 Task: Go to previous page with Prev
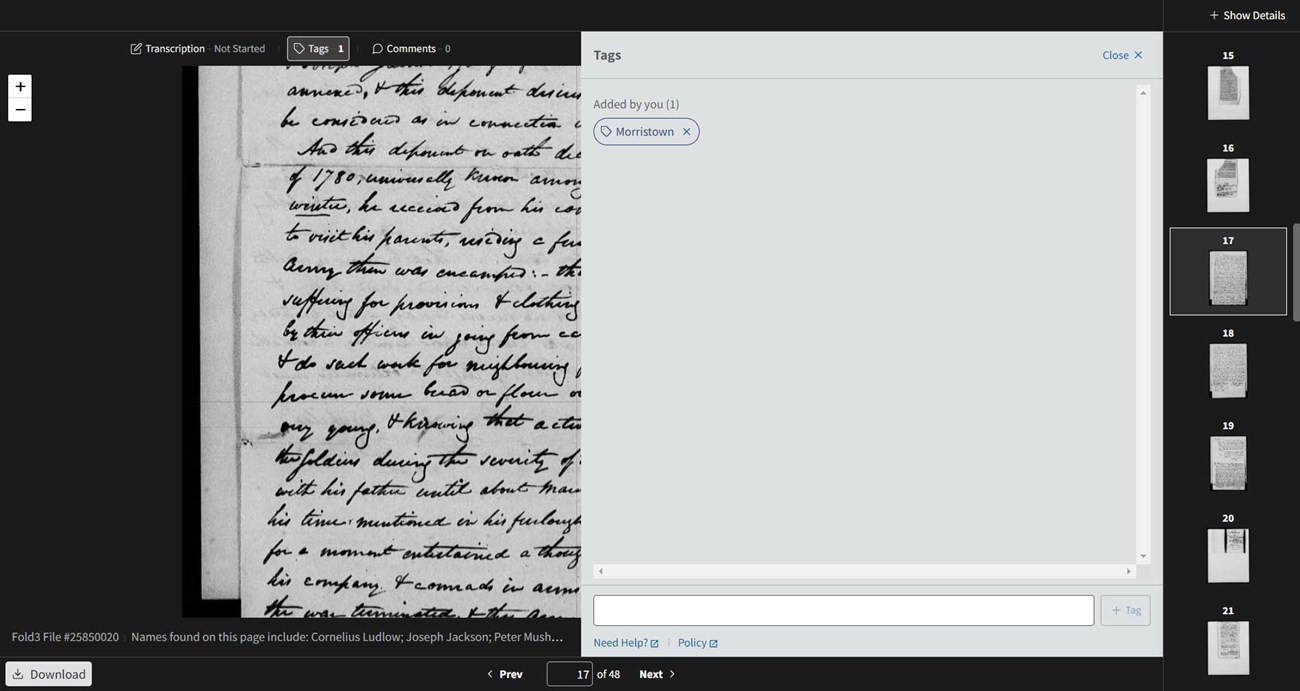point(504,674)
